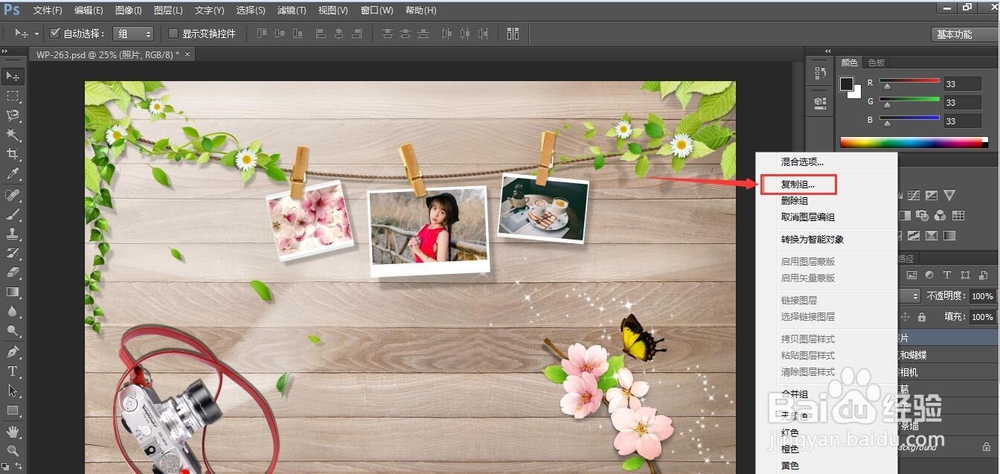The width and height of the screenshot is (1000, 474).
Task: Select the Move tool in the toolbox
Action: (x=13, y=77)
